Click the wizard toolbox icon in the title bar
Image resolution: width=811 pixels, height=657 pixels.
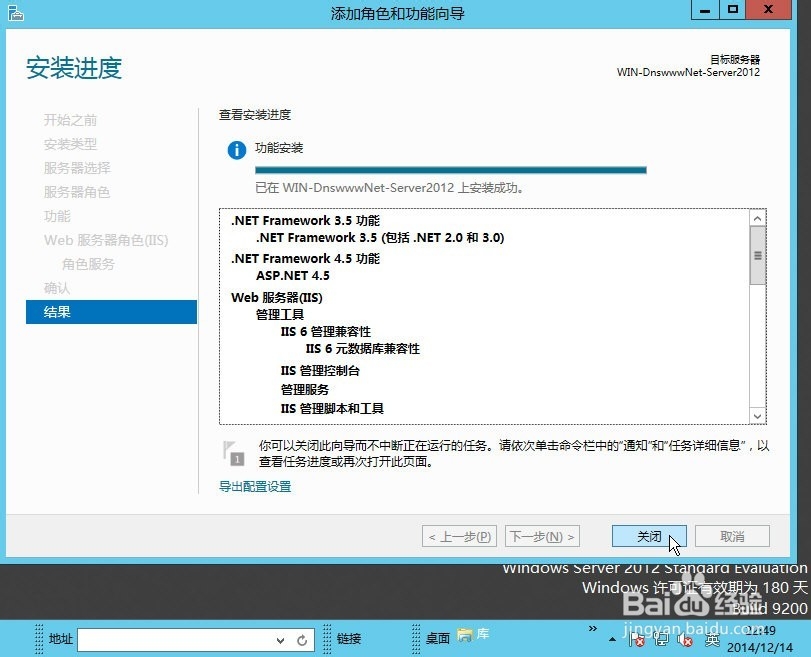13,12
